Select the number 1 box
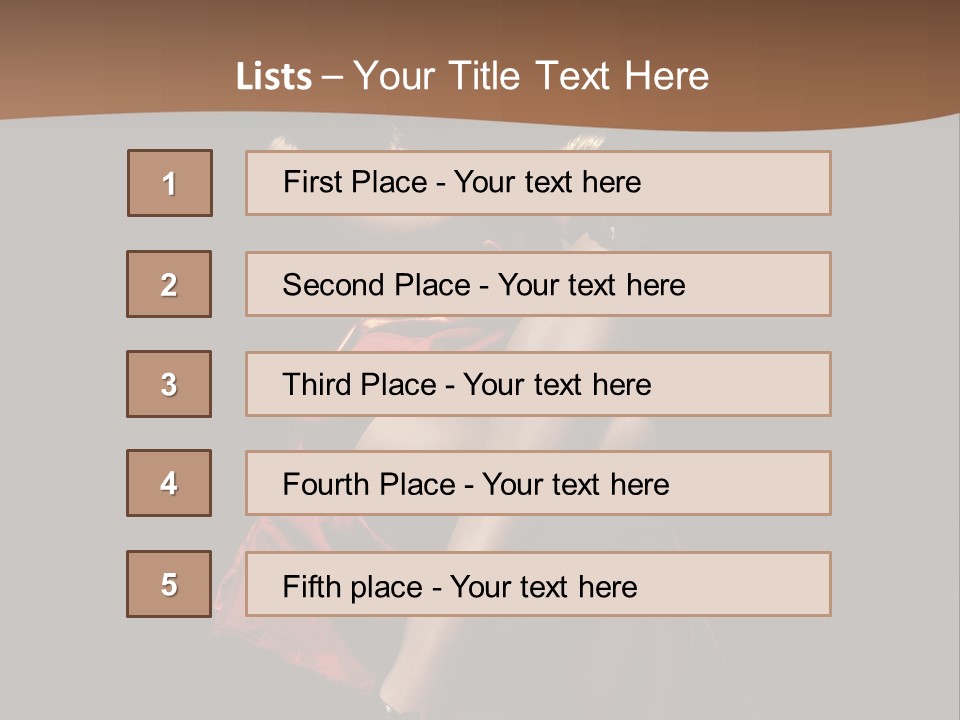Screen dimensions: 960x720 coord(169,183)
